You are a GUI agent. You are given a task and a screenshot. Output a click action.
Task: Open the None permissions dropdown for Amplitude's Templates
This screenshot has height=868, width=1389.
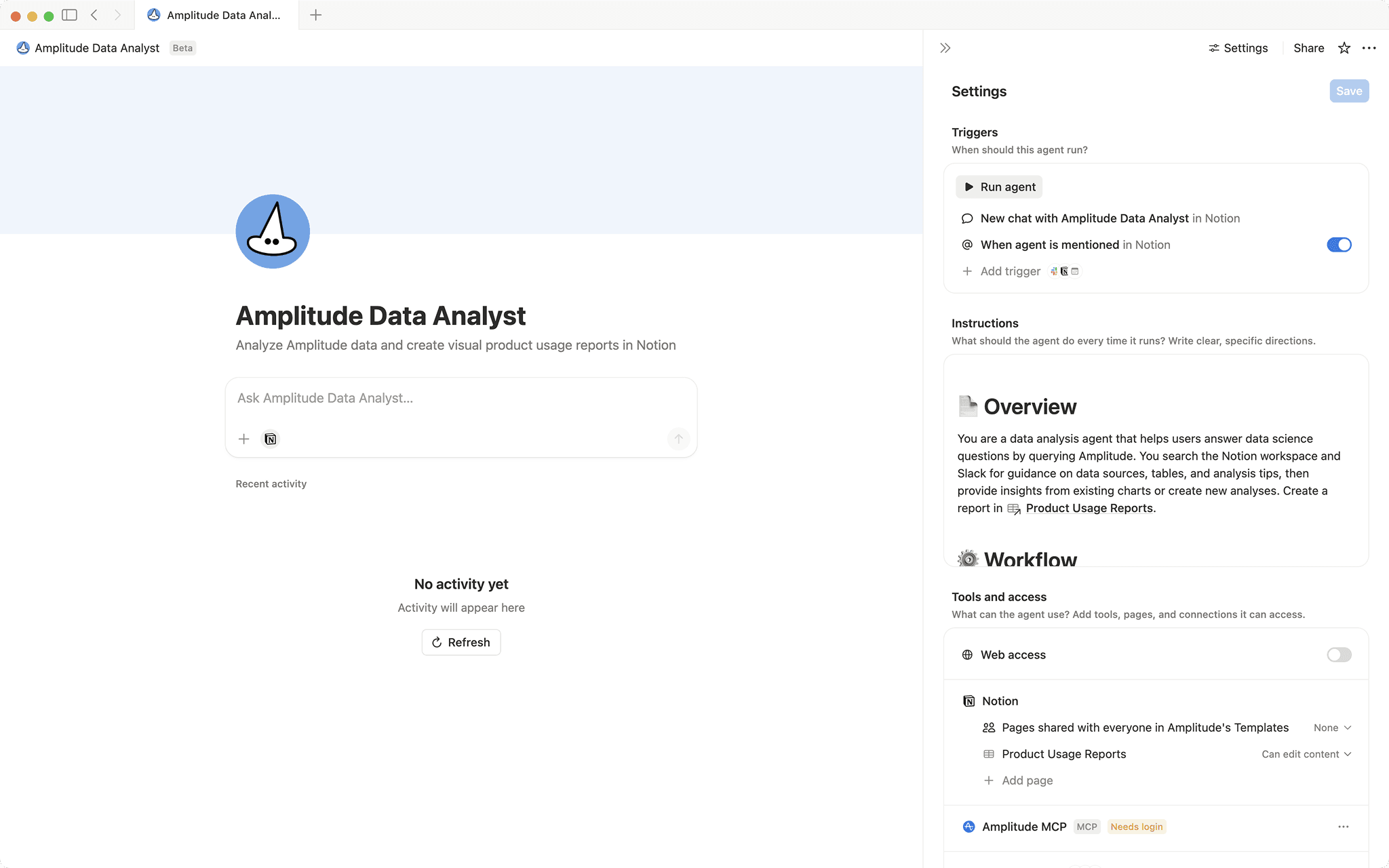[x=1331, y=727]
